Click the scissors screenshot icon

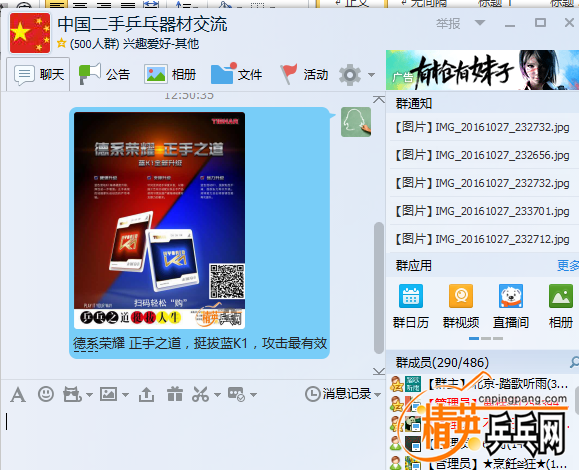(201, 394)
